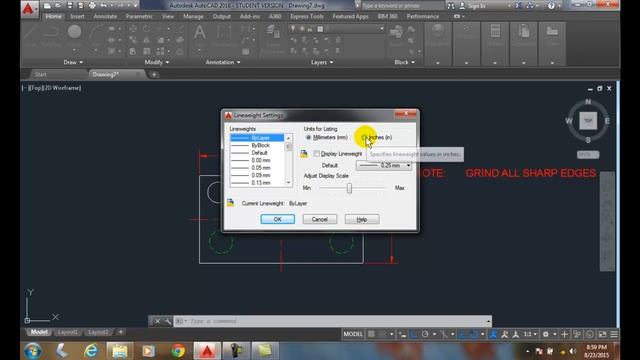Toggle snap mode in the status bar
640x360 pixels.
point(382,334)
